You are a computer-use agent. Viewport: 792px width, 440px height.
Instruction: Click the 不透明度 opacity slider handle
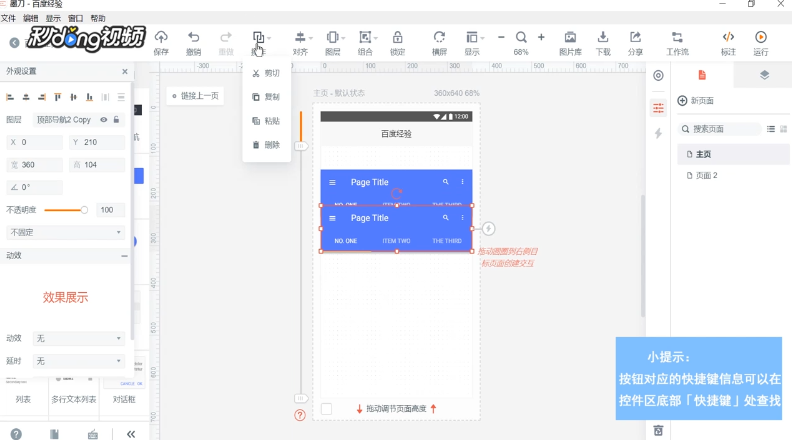click(x=84, y=210)
